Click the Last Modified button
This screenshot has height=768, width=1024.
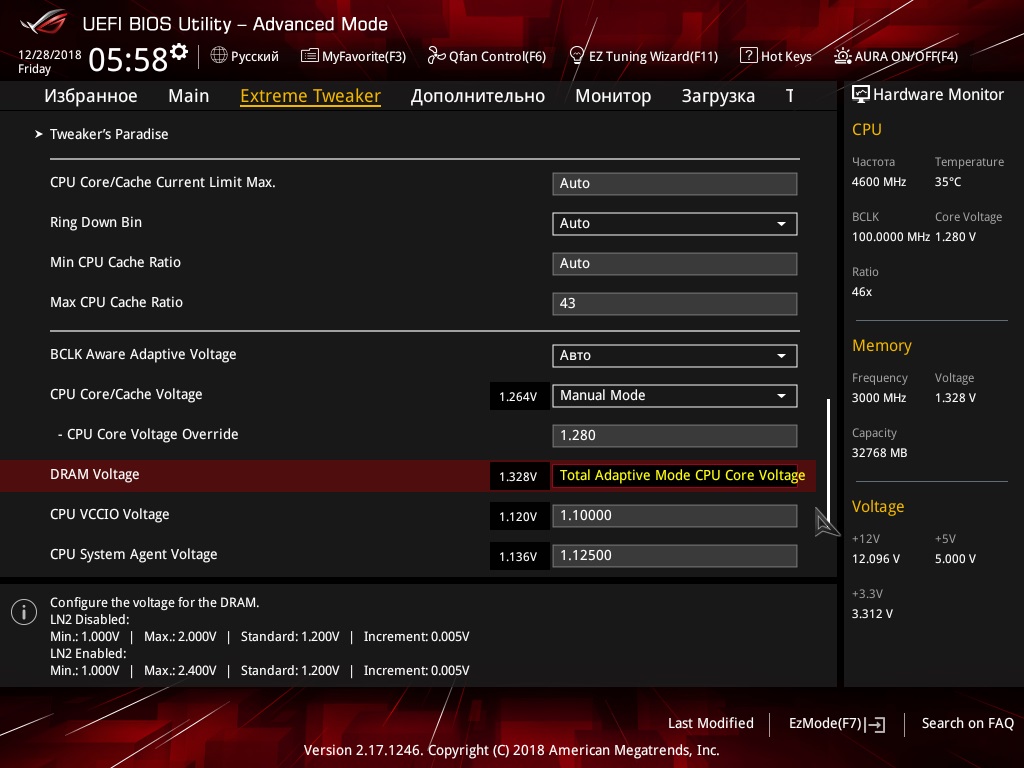711,724
